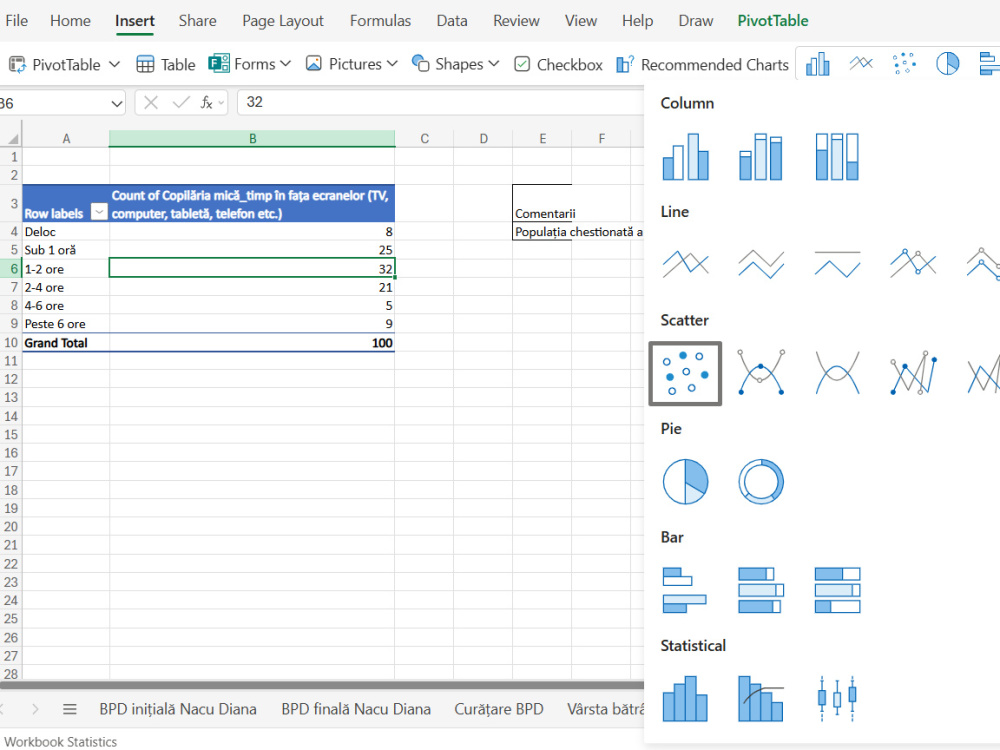
Task: Insert a box and whisker chart
Action: click(837, 699)
